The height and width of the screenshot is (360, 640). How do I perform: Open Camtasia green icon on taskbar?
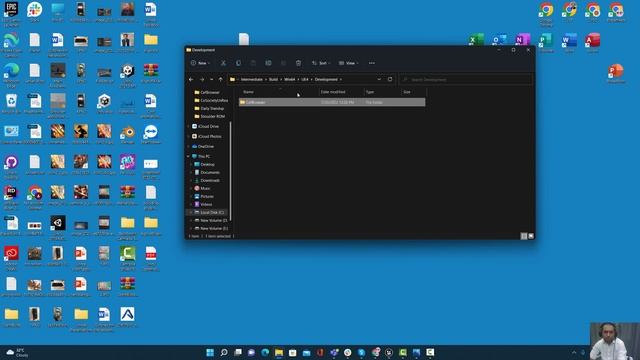coord(403,352)
